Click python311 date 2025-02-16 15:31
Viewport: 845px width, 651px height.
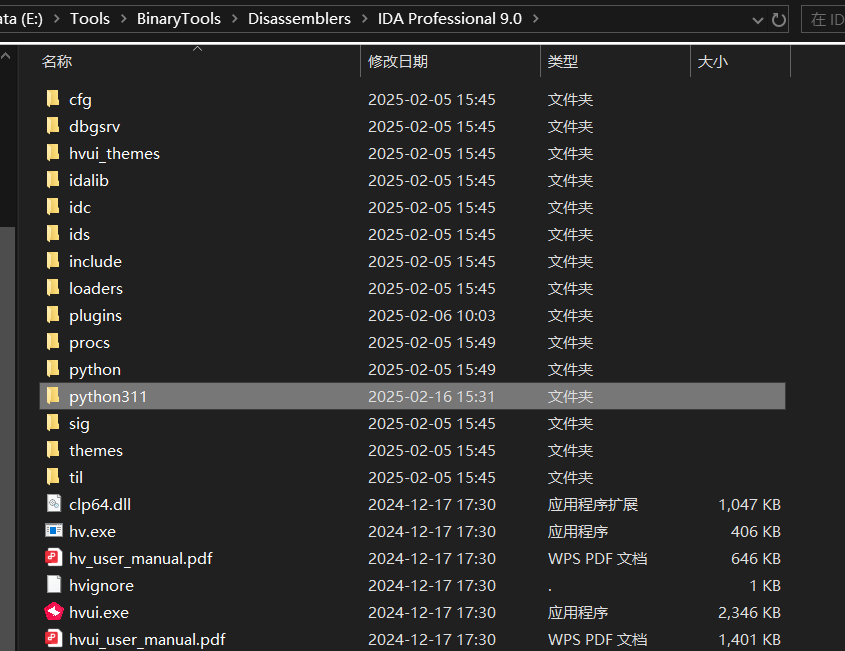point(432,396)
